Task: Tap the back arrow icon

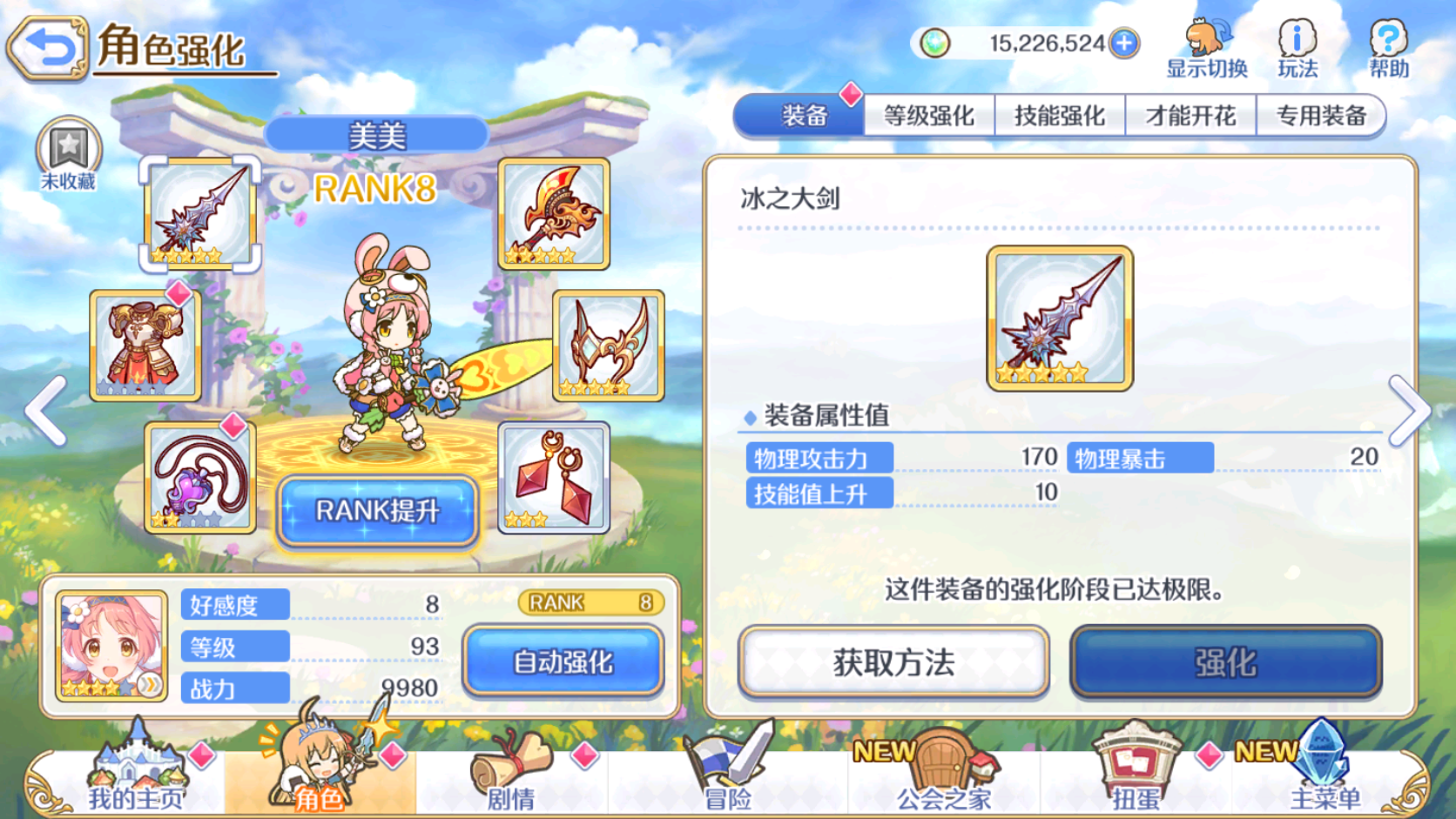Action: 48,49
